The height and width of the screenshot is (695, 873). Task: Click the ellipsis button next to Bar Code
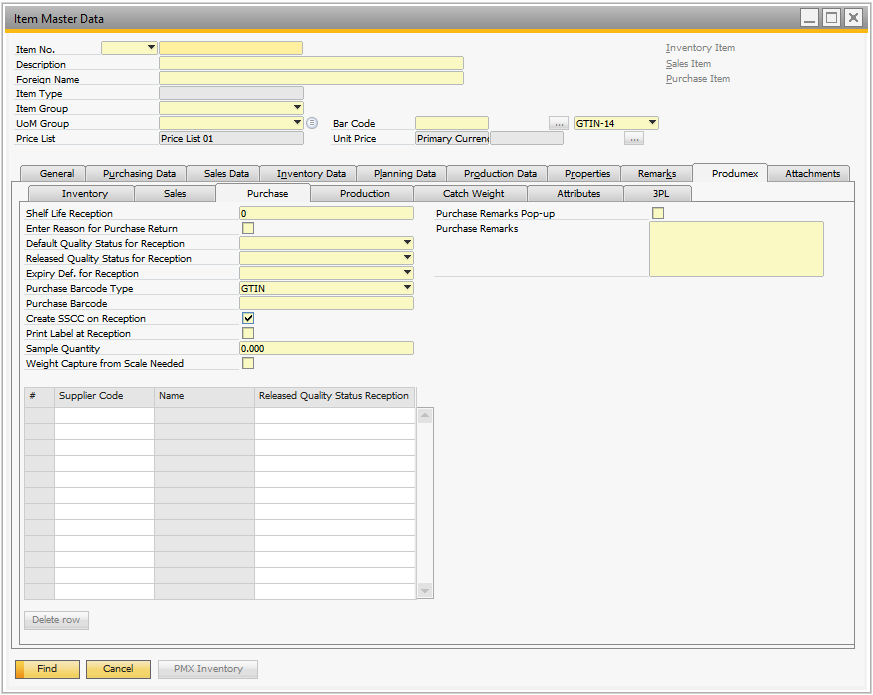559,123
